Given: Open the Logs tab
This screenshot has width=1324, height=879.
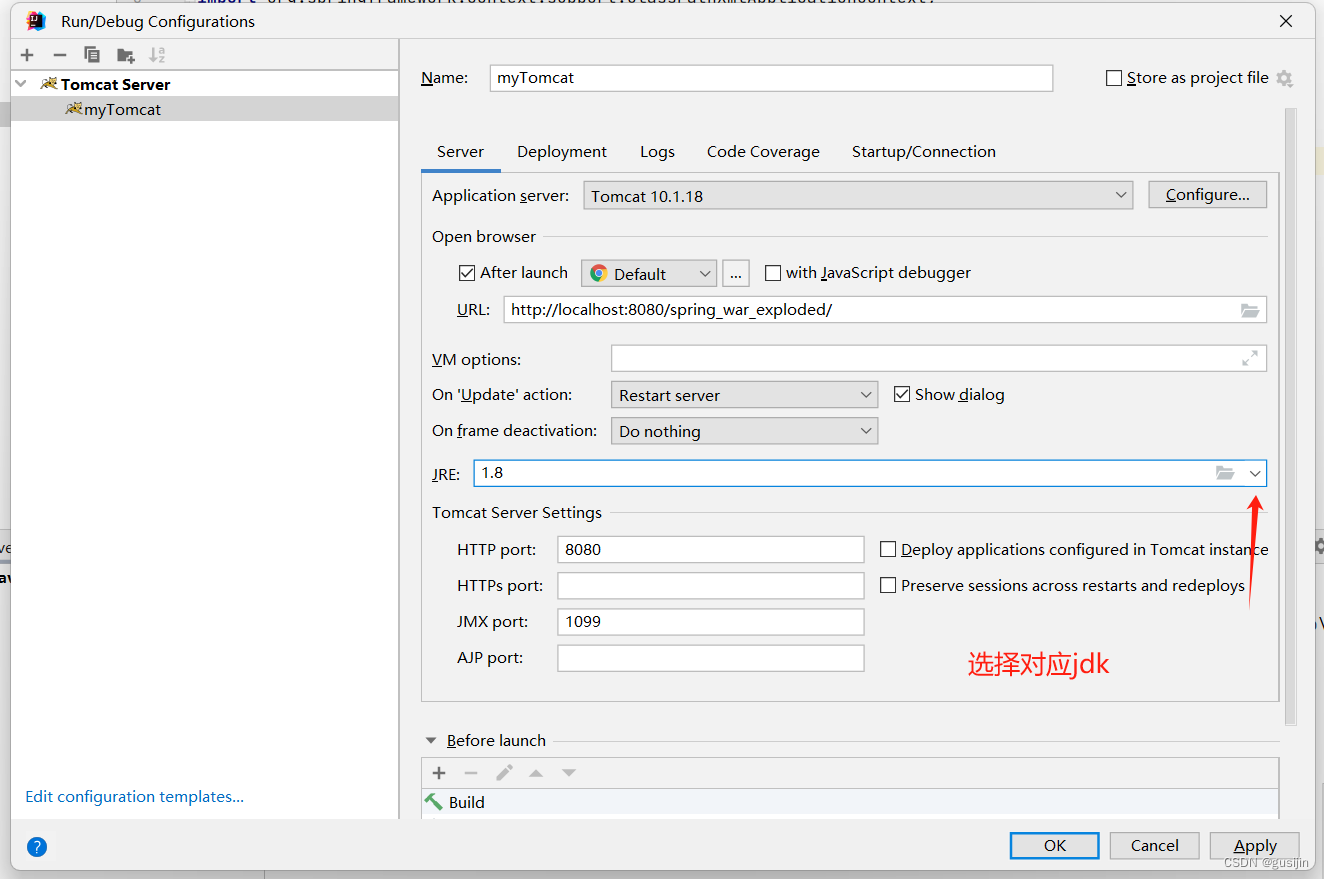Looking at the screenshot, I should click(657, 151).
